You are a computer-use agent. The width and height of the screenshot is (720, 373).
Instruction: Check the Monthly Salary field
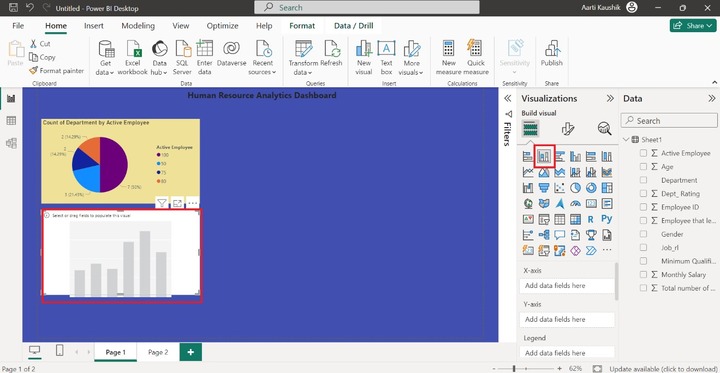[643, 274]
